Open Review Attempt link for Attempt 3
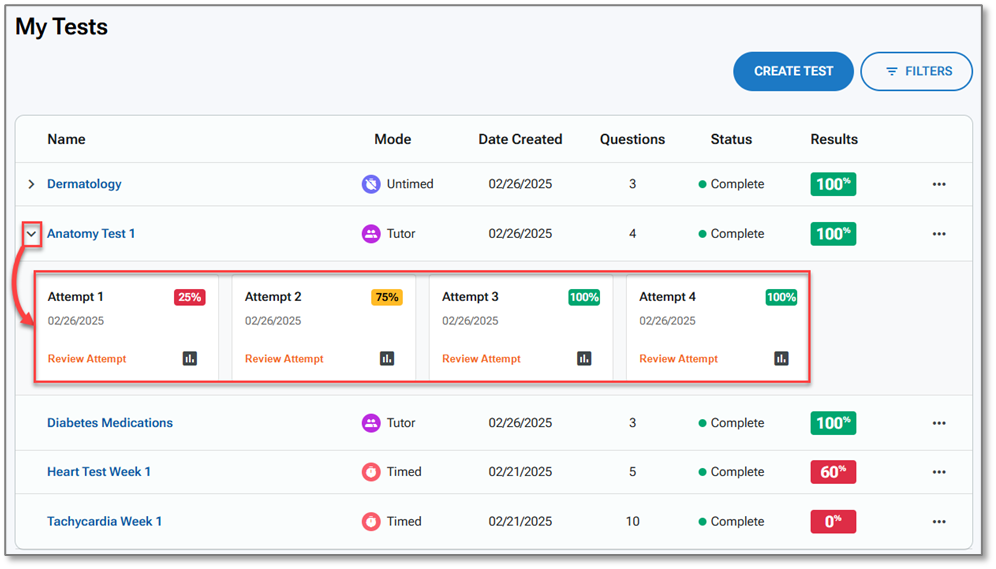 [481, 359]
